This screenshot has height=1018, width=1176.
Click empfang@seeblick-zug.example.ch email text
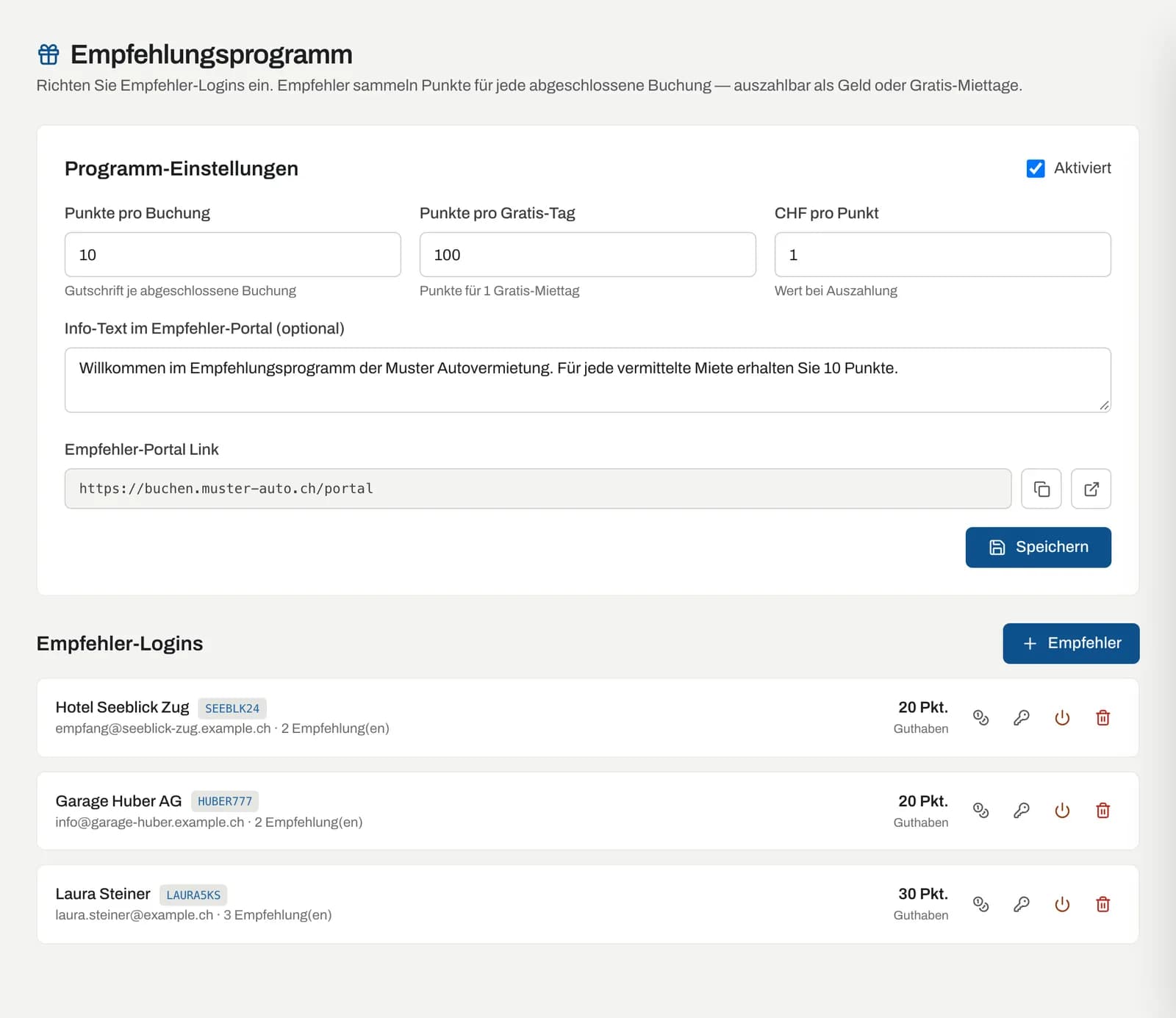point(163,728)
